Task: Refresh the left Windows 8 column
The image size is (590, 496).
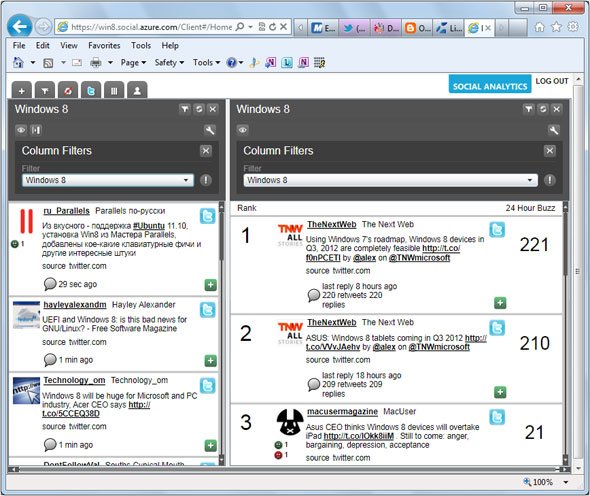Action: pos(199,109)
